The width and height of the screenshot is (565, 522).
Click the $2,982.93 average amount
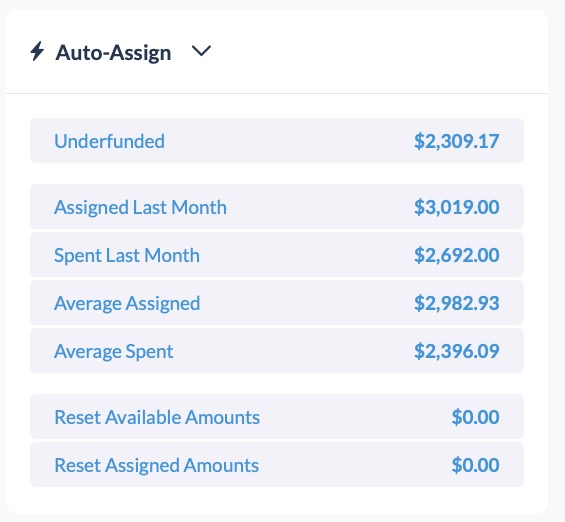click(x=457, y=303)
